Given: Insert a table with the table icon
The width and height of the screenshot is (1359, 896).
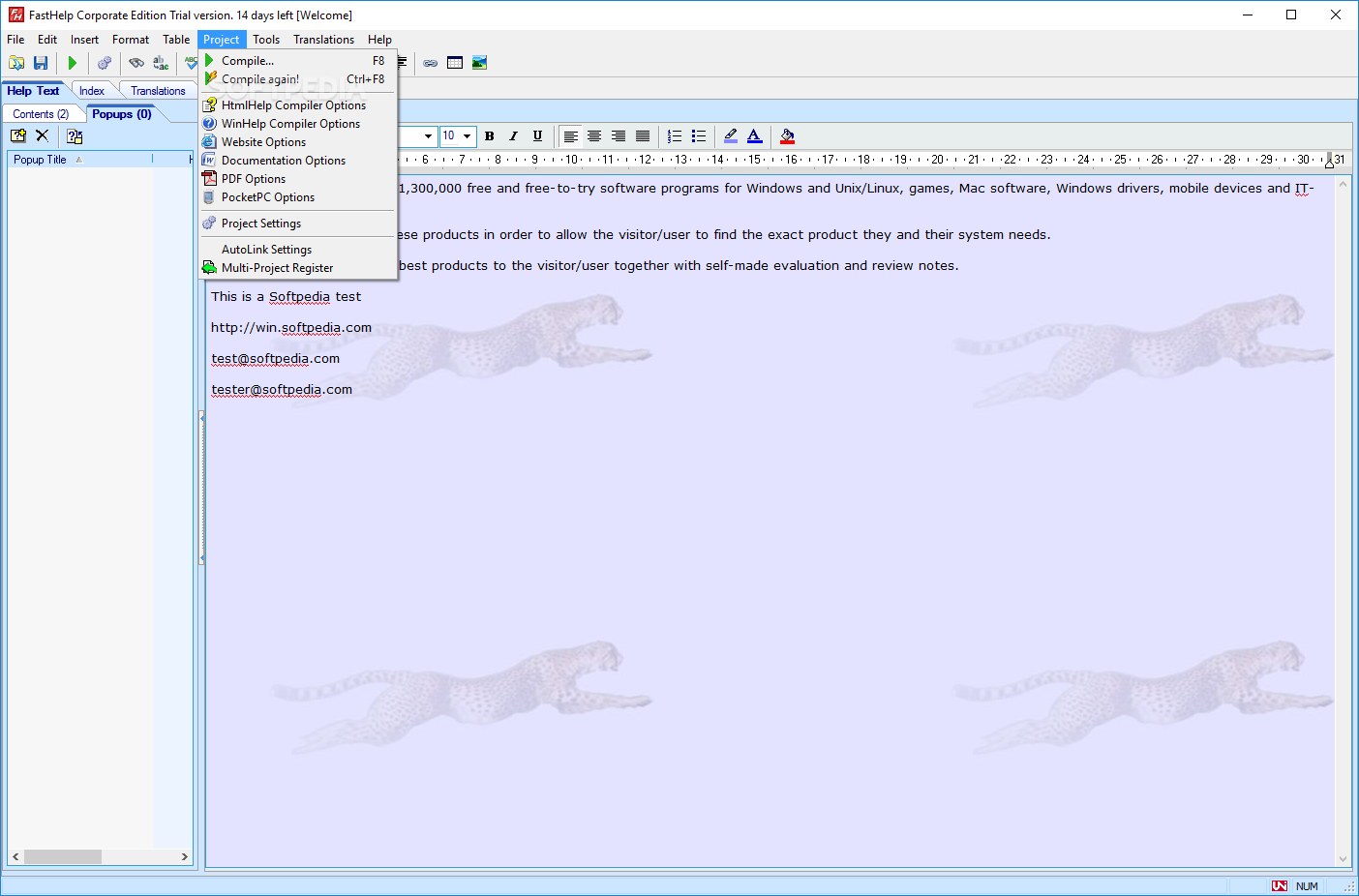Looking at the screenshot, I should click(455, 63).
